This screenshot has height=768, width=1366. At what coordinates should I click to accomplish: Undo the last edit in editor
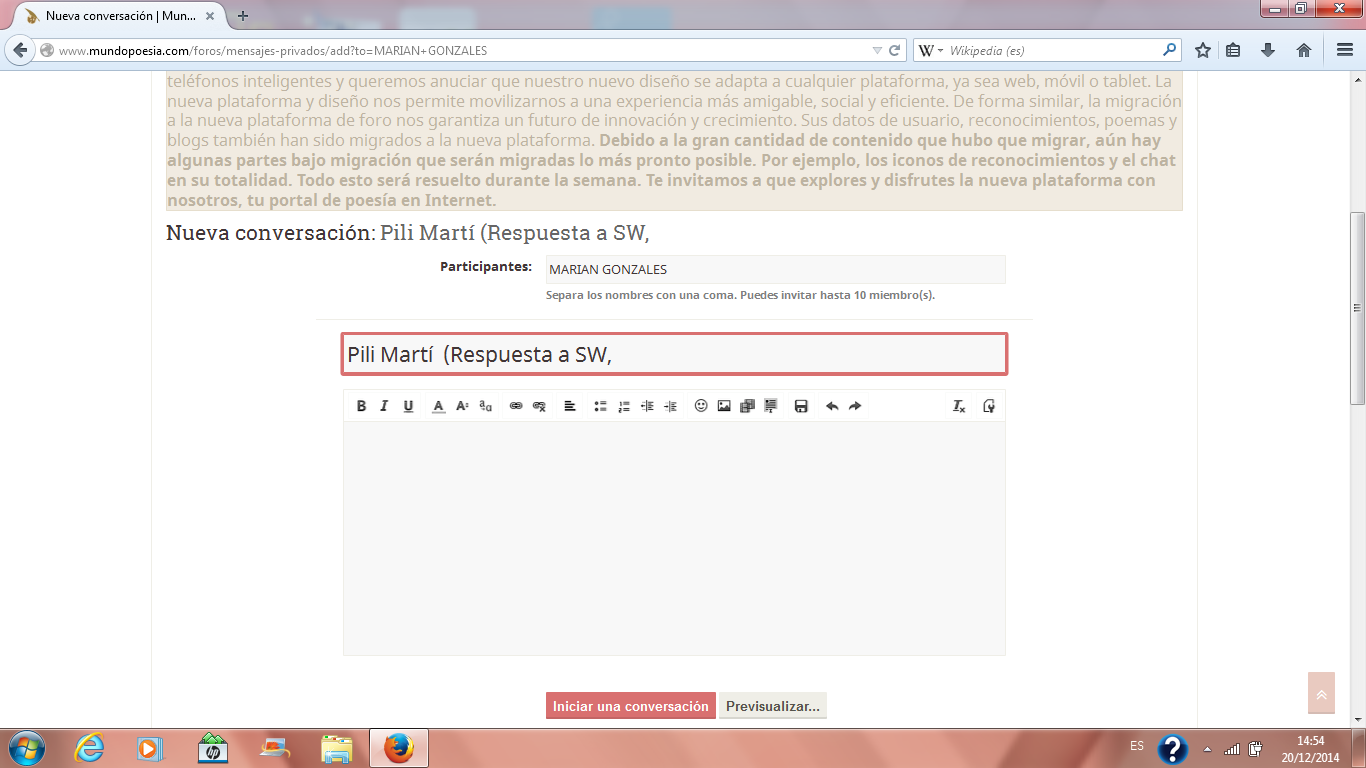(x=832, y=406)
